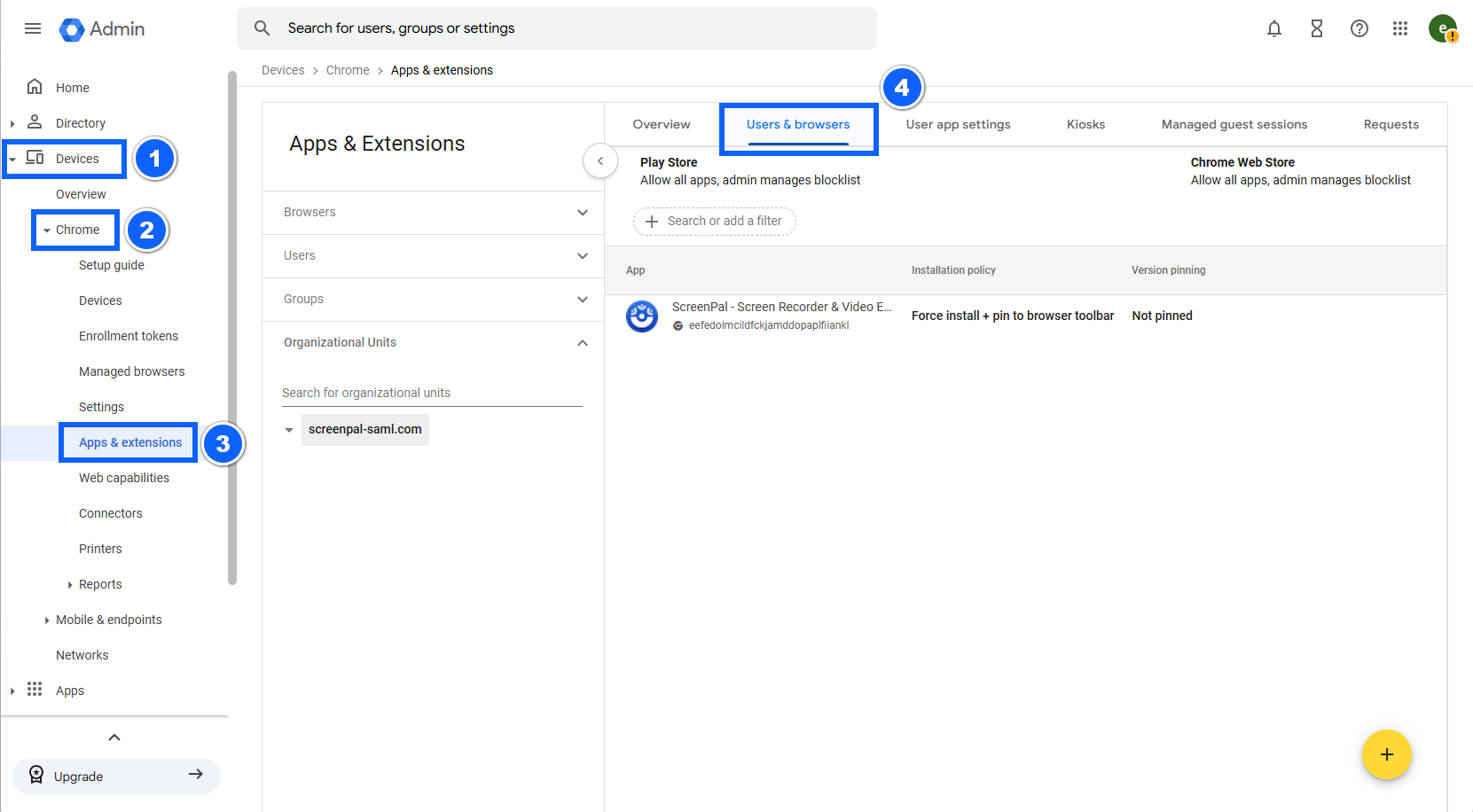
Task: Expand Mobile & endpoints arrow
Action: tap(47, 621)
